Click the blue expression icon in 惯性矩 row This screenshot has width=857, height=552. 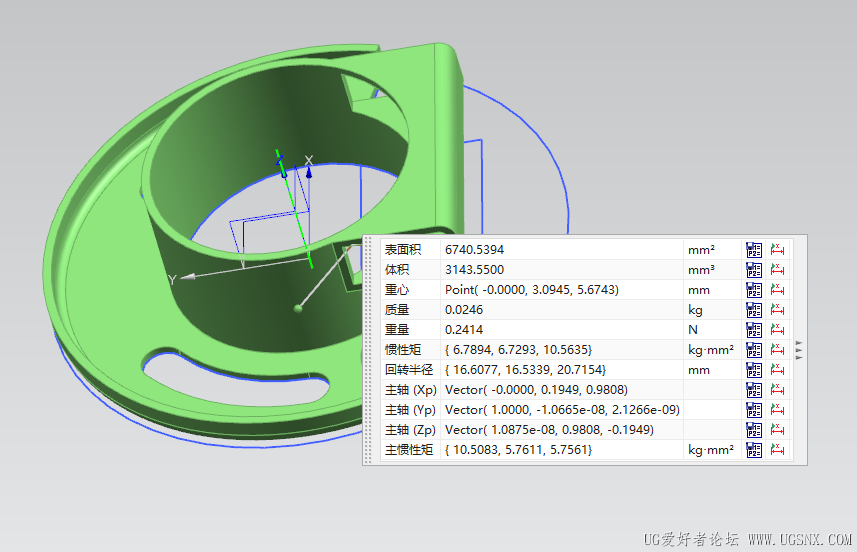click(x=754, y=350)
